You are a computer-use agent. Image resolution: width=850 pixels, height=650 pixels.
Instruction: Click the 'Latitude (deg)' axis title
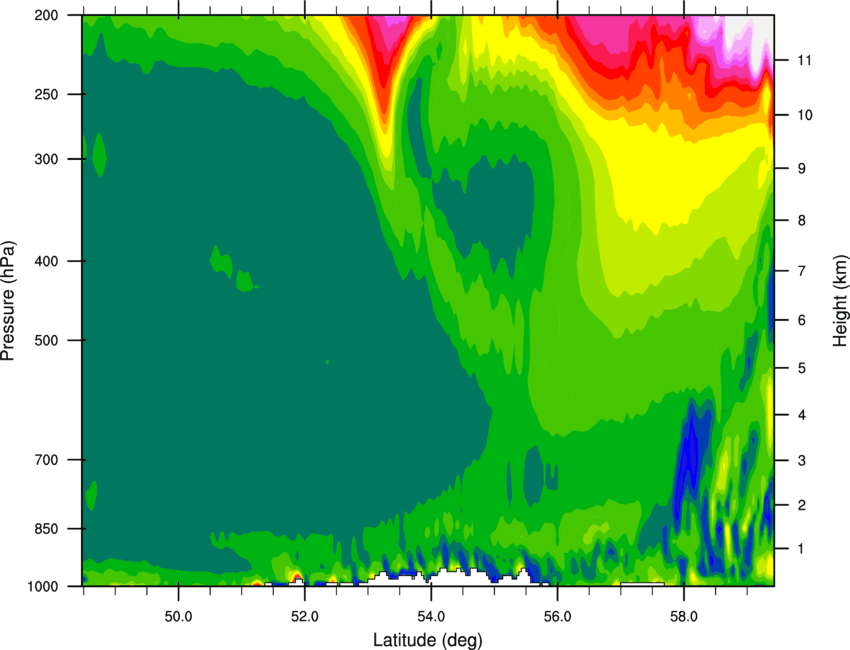(427, 640)
